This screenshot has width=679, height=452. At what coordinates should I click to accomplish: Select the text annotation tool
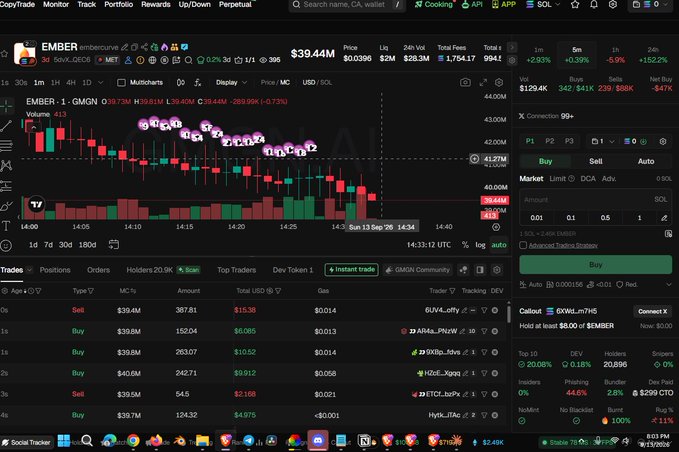[6, 226]
